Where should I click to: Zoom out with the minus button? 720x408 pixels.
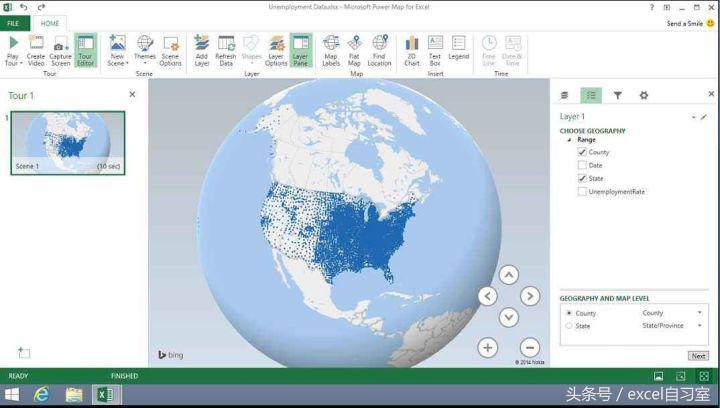pyautogui.click(x=530, y=347)
